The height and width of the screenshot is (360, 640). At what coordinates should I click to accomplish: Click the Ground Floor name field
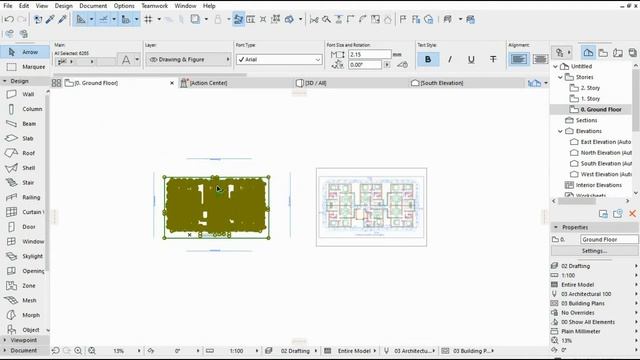(609, 240)
